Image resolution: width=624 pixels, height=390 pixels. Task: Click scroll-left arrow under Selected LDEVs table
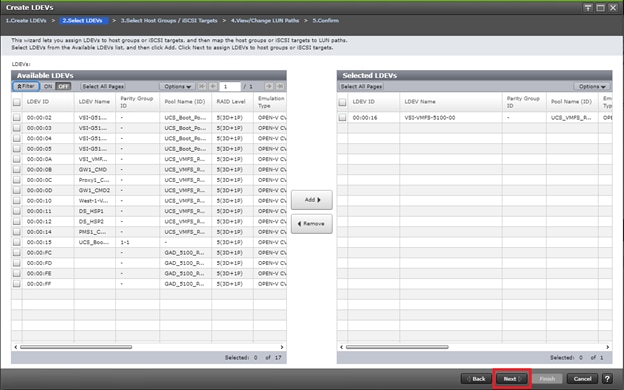(x=341, y=347)
